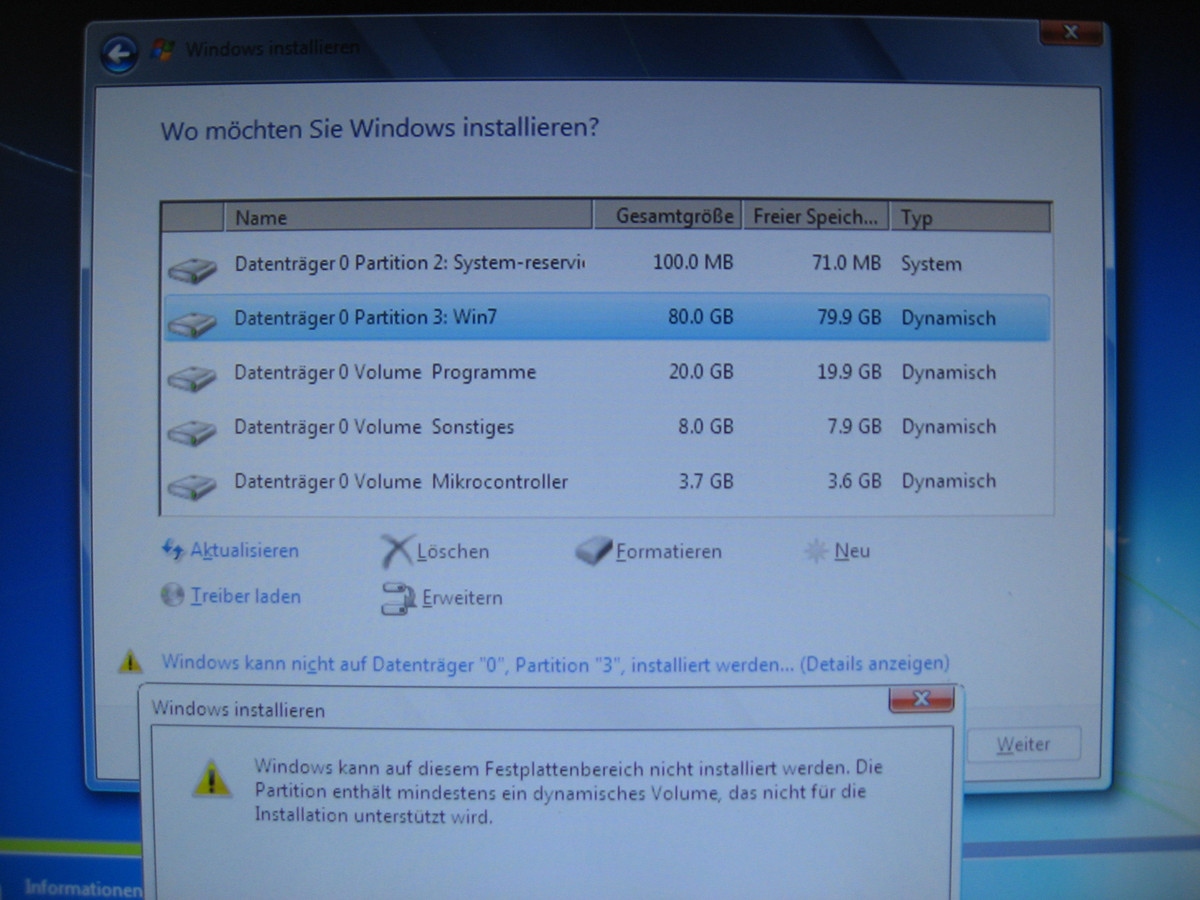Image resolution: width=1200 pixels, height=900 pixels.
Task: Click the 79.9 GB free space cell
Action: (849, 317)
